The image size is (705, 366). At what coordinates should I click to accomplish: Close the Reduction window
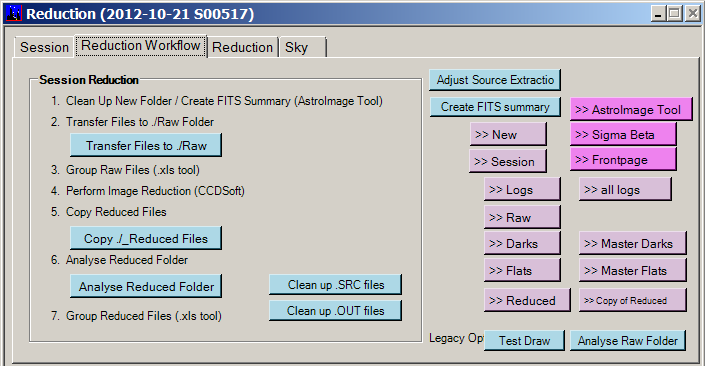692,13
